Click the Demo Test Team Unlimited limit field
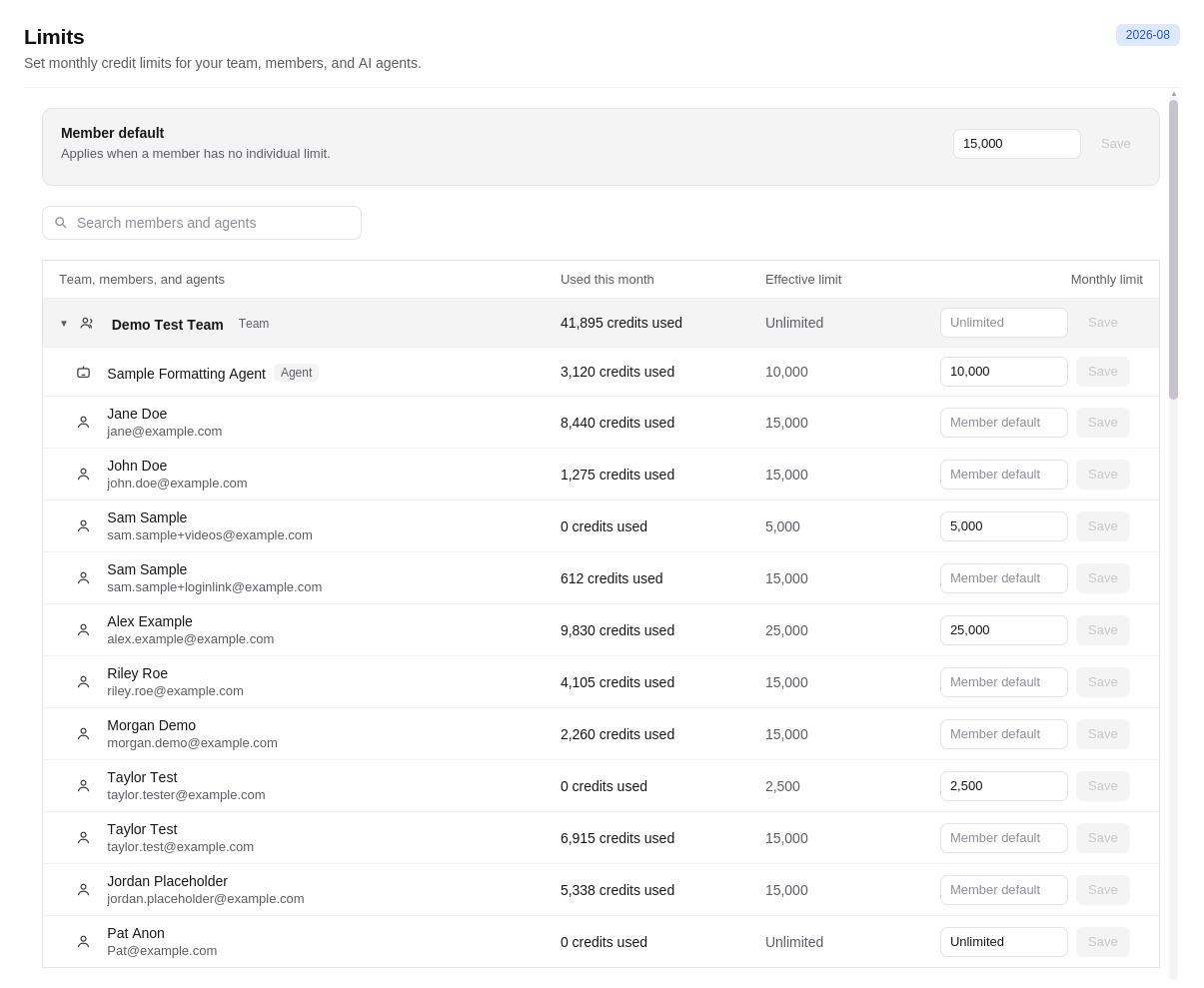The width and height of the screenshot is (1204, 988). pos(1004,323)
